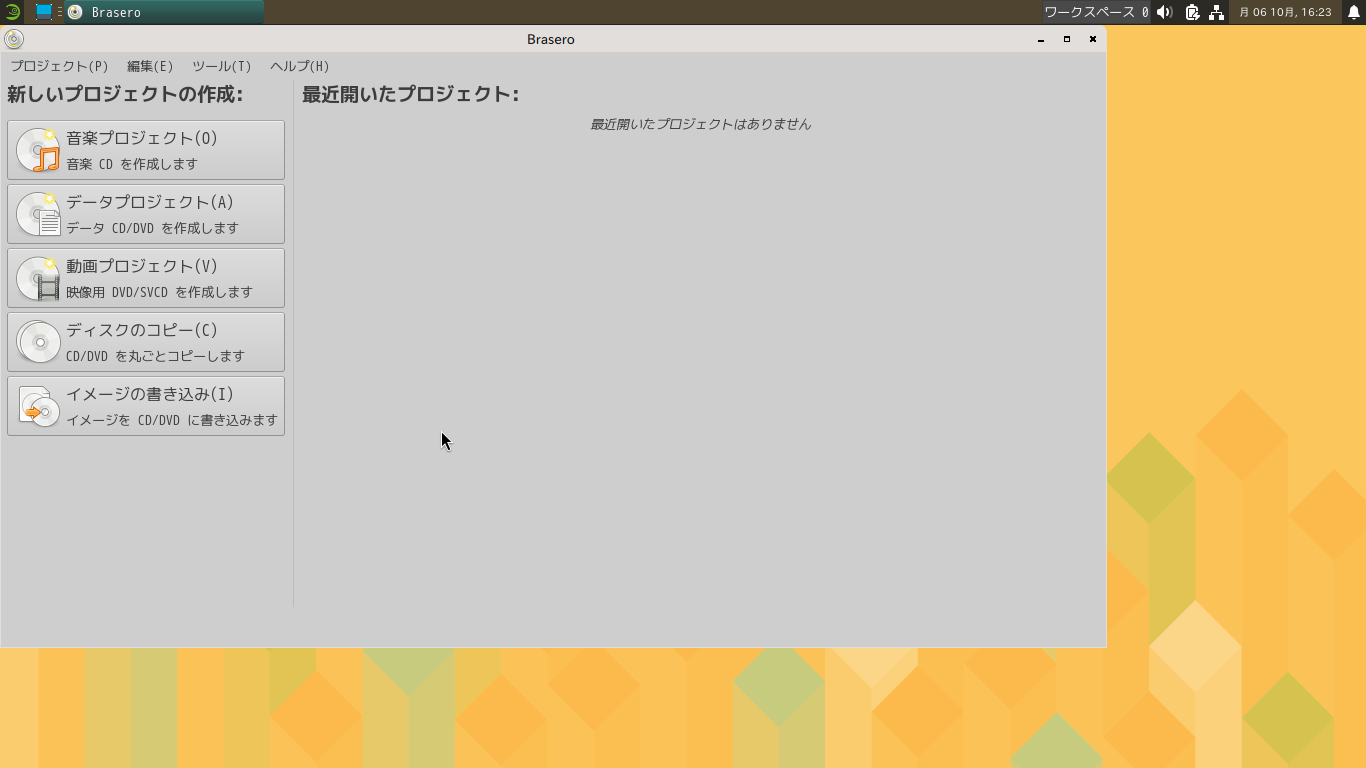The width and height of the screenshot is (1366, 768).
Task: Click the show desktop icon in the panel
Action: [44, 12]
